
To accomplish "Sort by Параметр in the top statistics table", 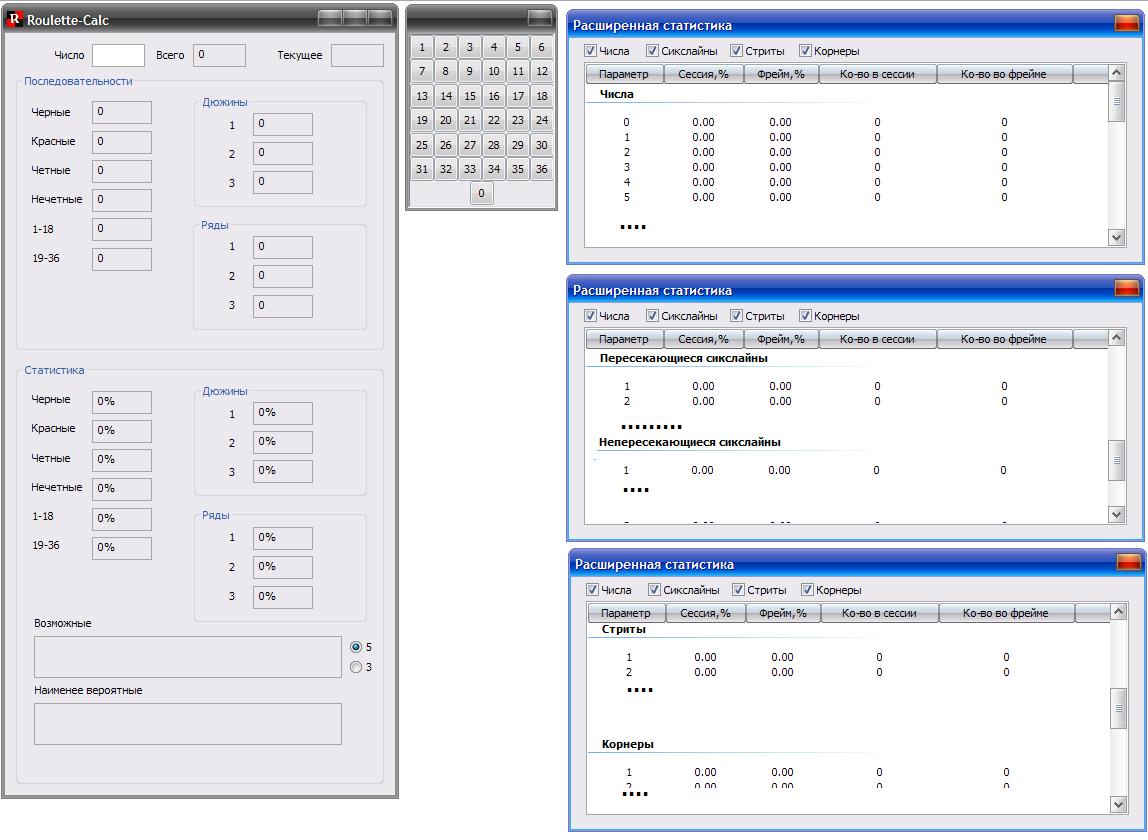I will point(624,74).
